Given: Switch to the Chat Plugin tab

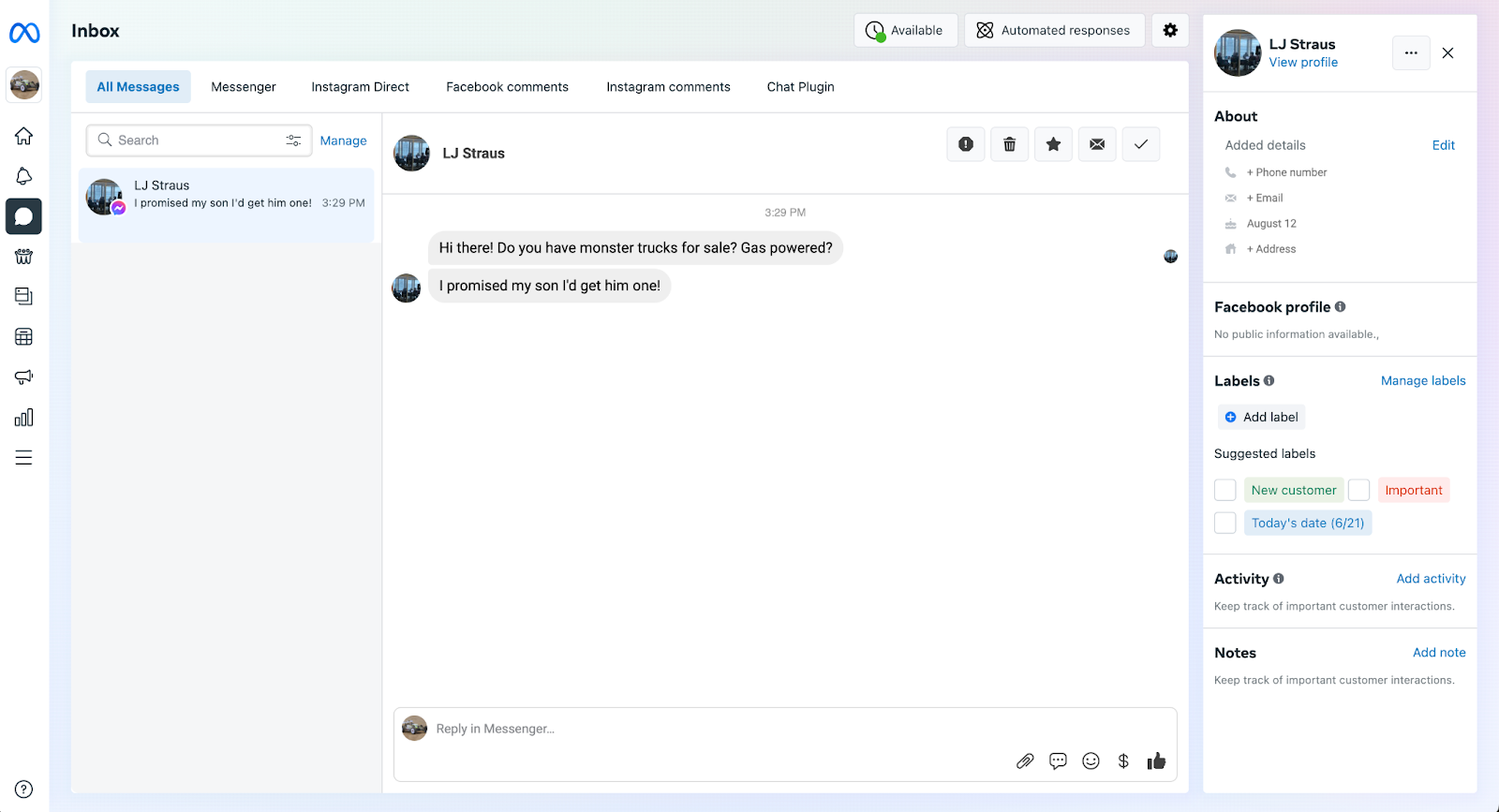Looking at the screenshot, I should tap(801, 87).
